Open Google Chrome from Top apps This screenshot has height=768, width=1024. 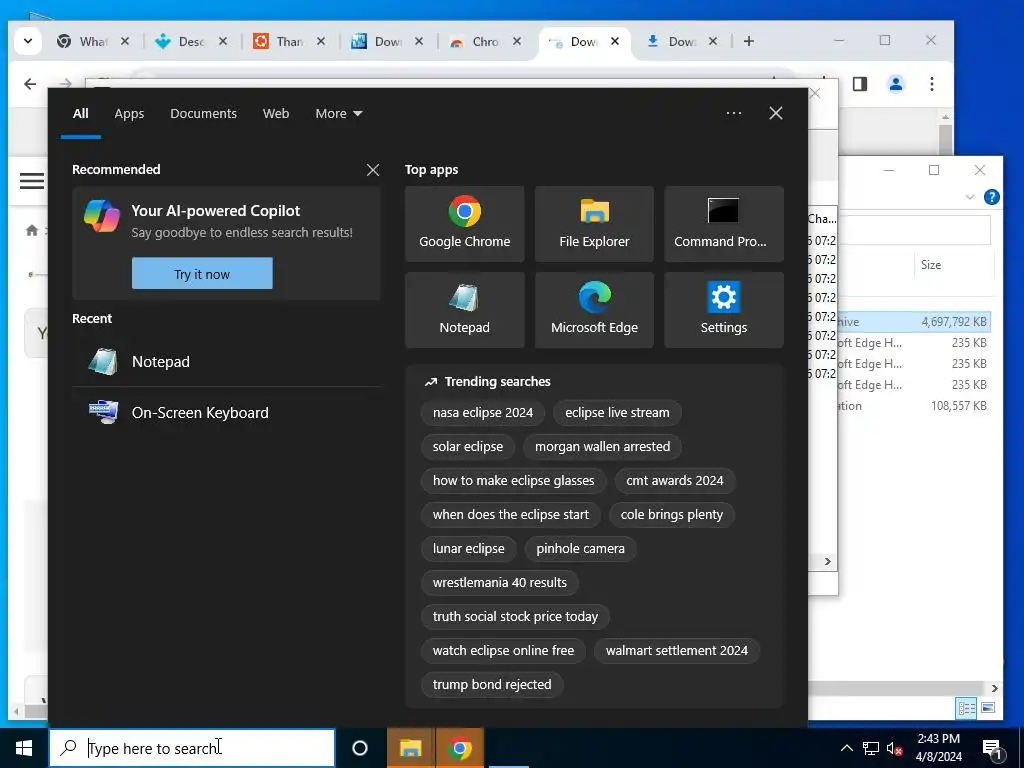tap(464, 224)
